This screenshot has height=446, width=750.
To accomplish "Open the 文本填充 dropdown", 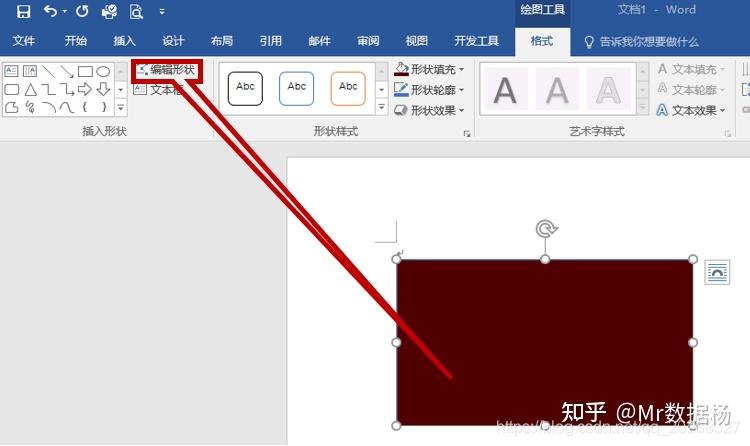I will 692,69.
